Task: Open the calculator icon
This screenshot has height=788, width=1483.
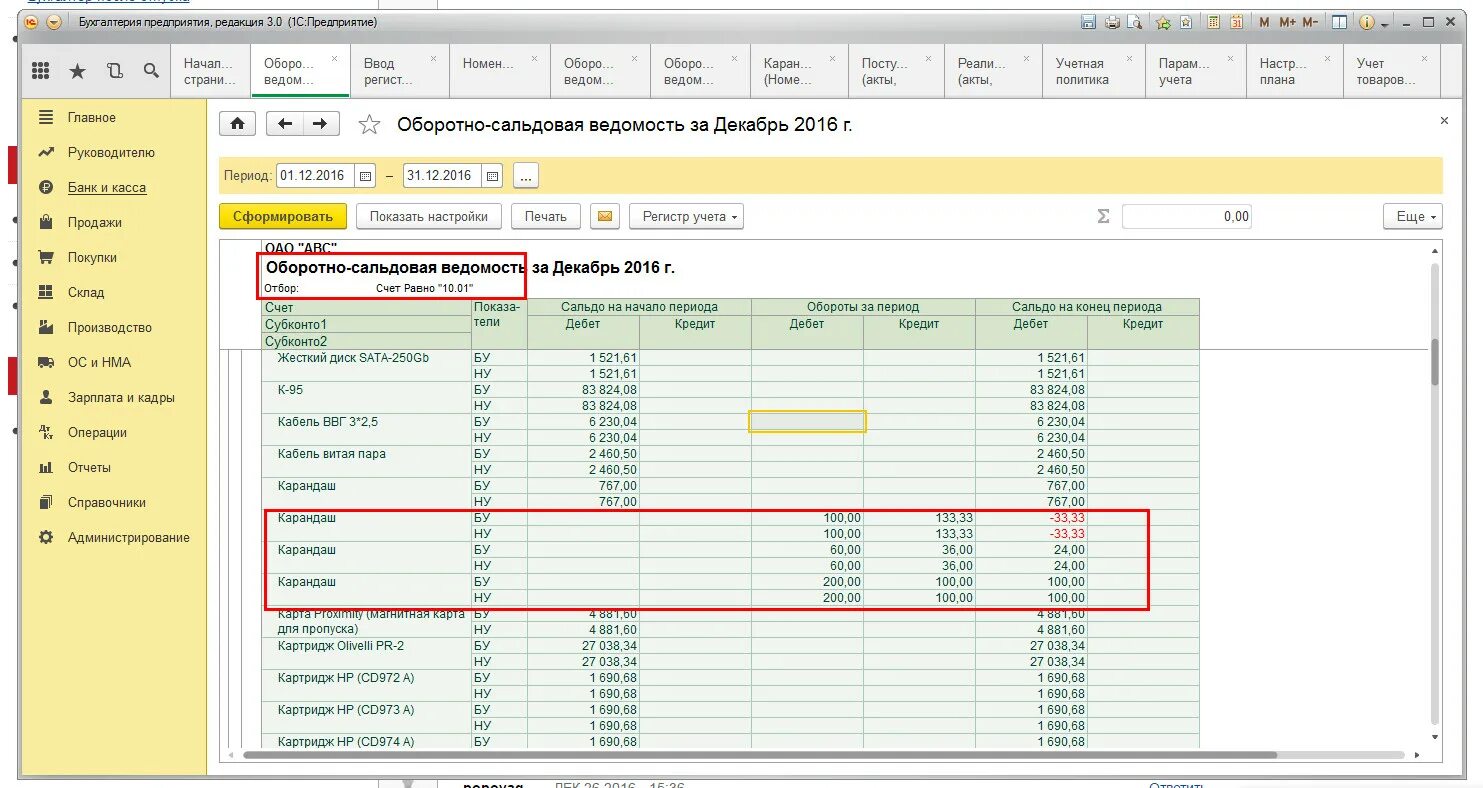Action: tap(1214, 22)
